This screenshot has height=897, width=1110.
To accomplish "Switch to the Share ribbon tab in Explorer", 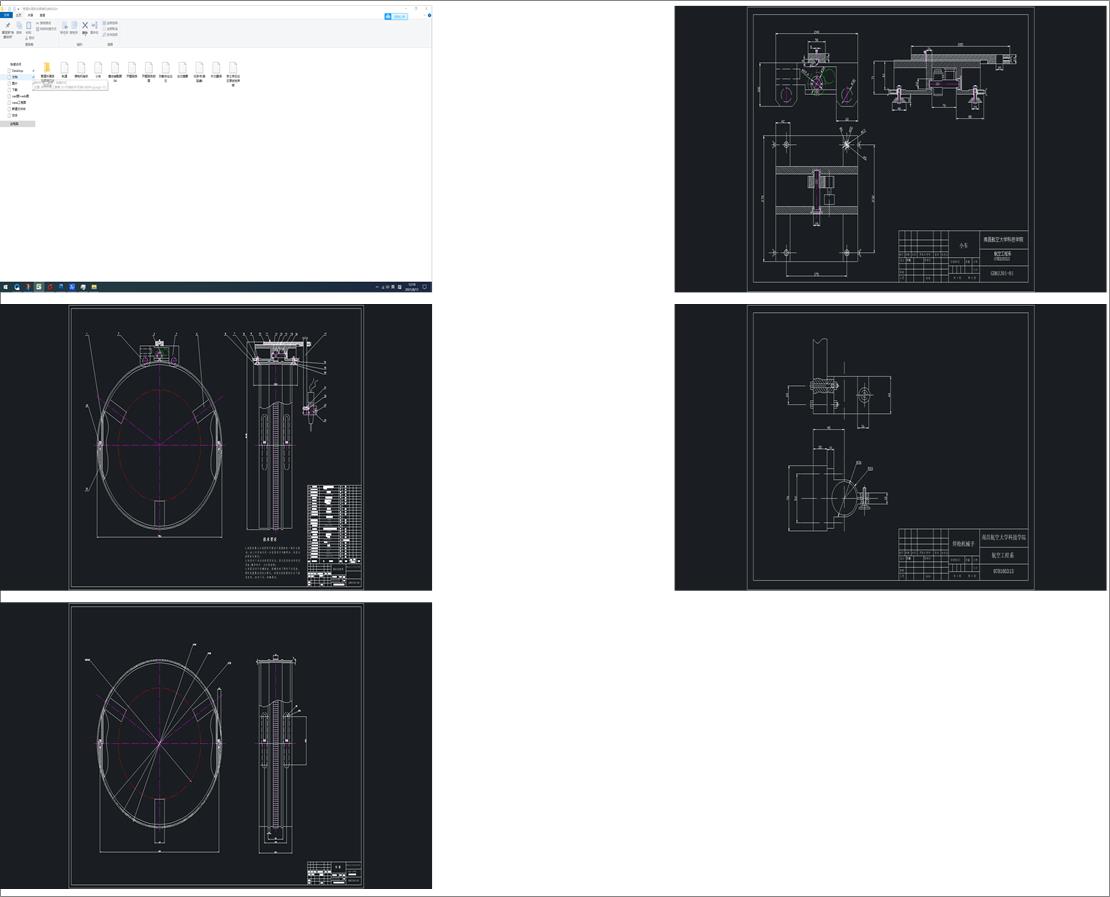I will [x=30, y=15].
